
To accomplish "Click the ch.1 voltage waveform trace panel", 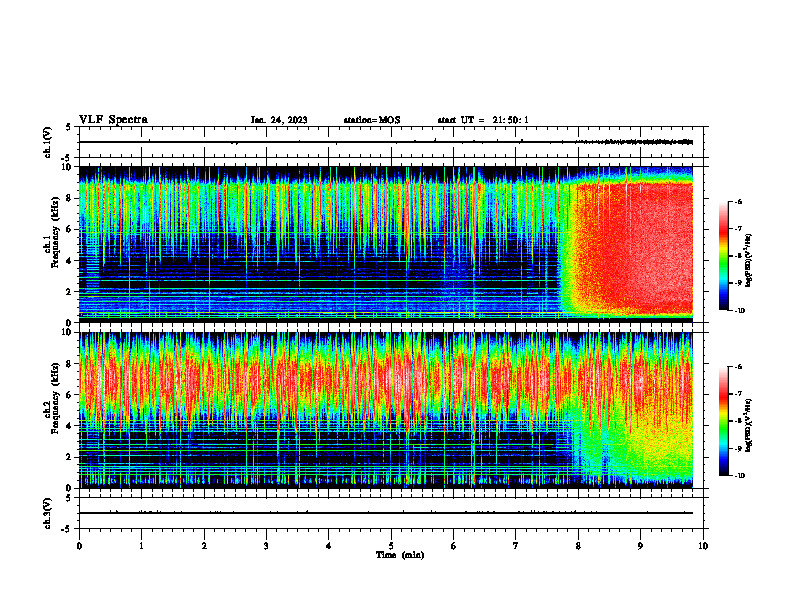I will tap(391, 142).
